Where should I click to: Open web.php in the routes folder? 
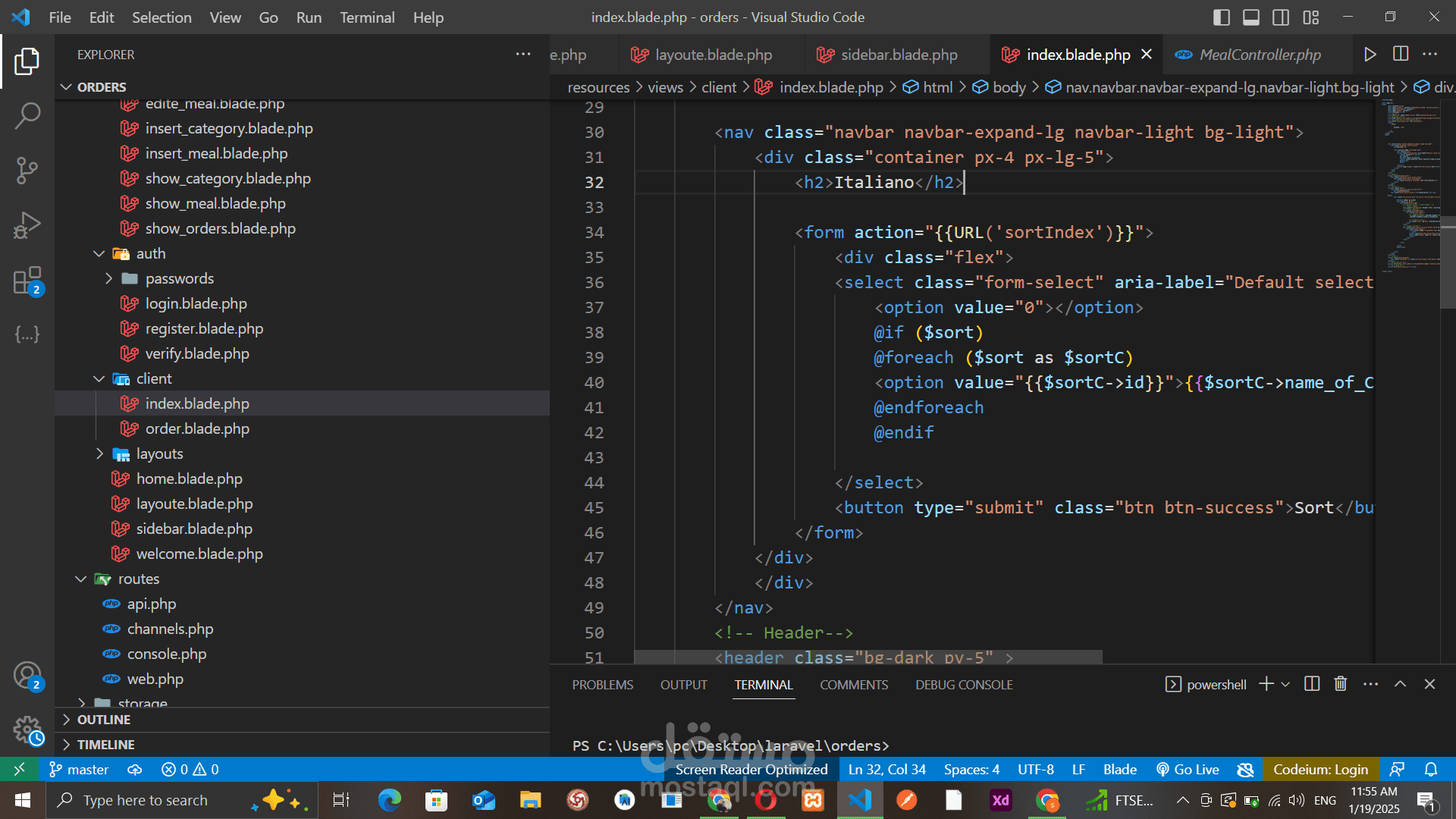[x=155, y=679]
